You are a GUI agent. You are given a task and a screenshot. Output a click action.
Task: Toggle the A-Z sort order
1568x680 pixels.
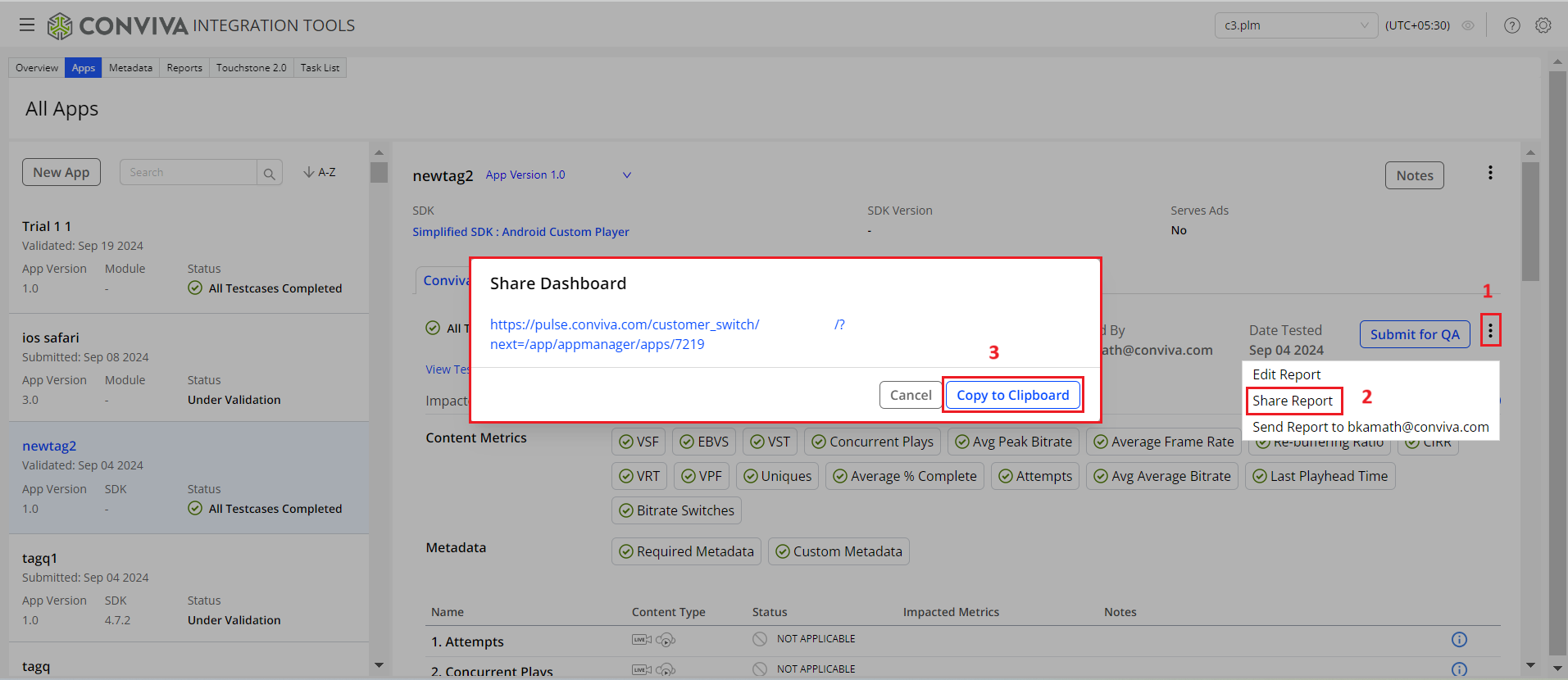click(x=320, y=172)
